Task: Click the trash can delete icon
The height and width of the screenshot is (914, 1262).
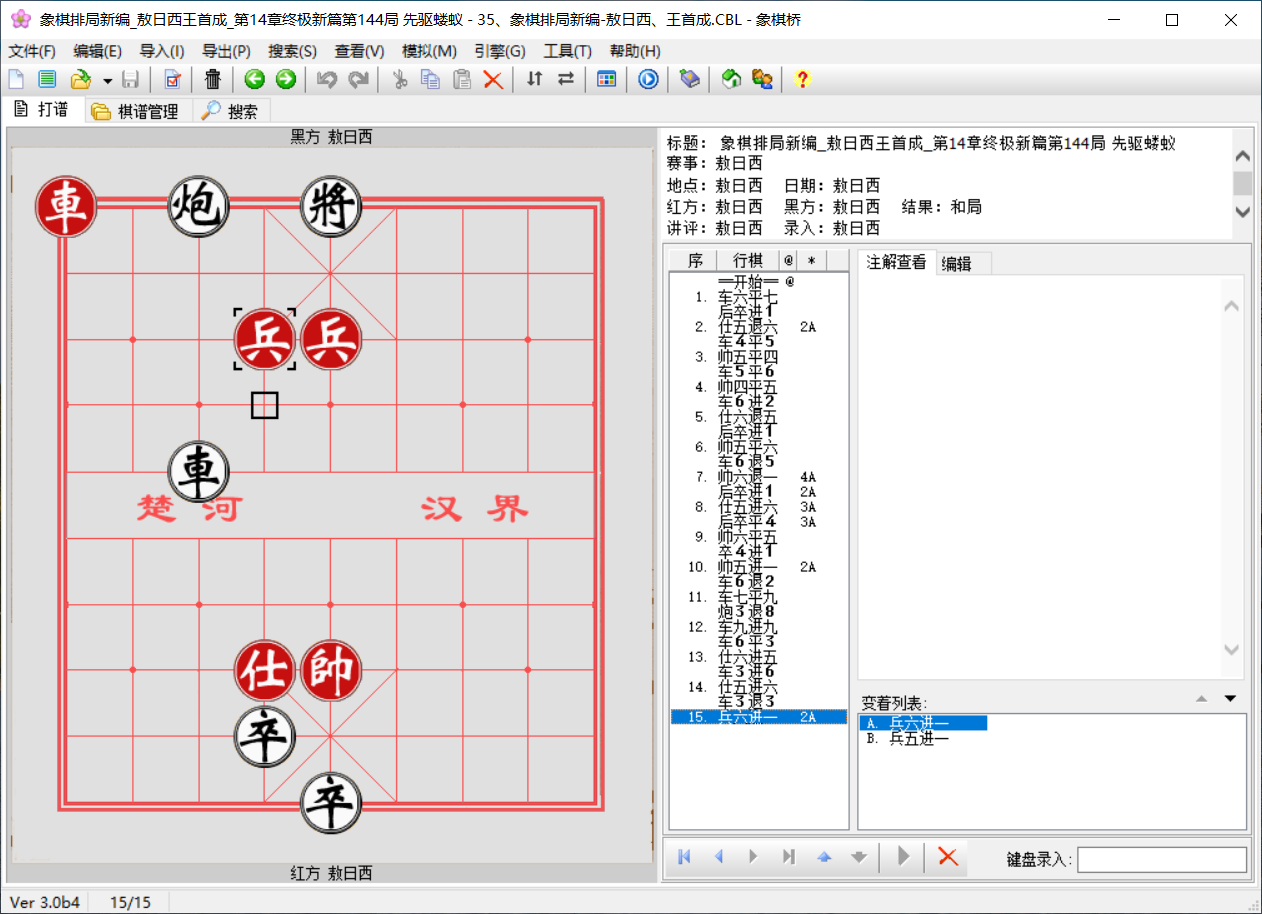Action: (213, 80)
